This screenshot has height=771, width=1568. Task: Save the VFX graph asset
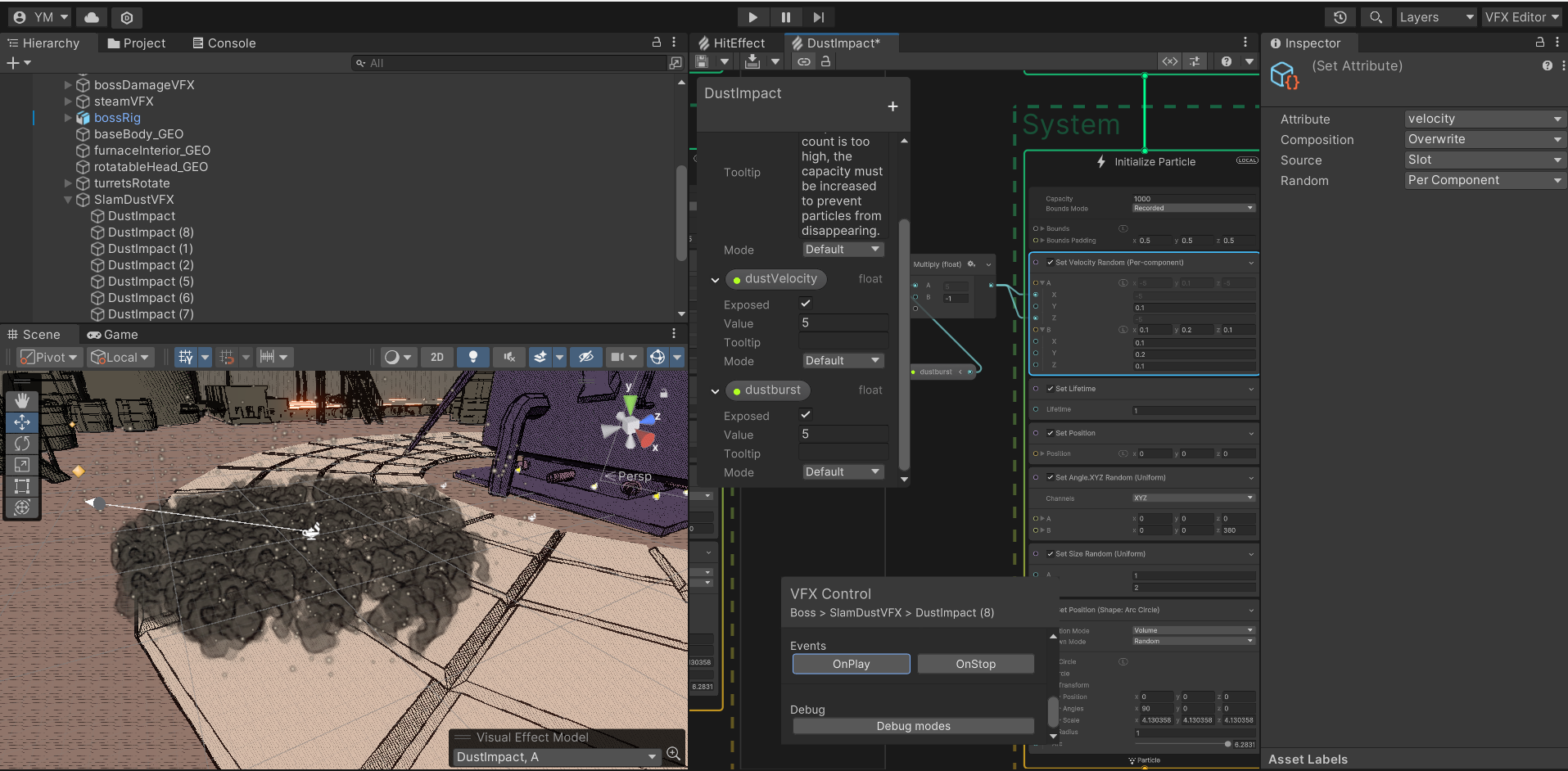click(x=703, y=61)
